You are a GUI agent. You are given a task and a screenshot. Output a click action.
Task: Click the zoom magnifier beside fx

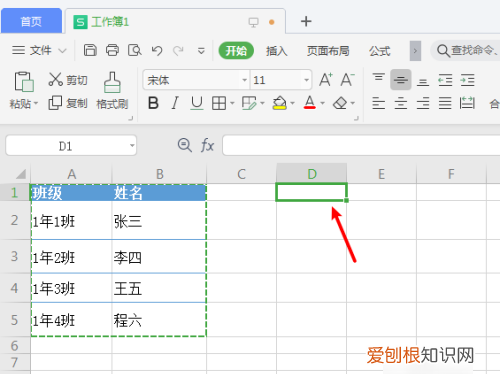click(x=185, y=145)
